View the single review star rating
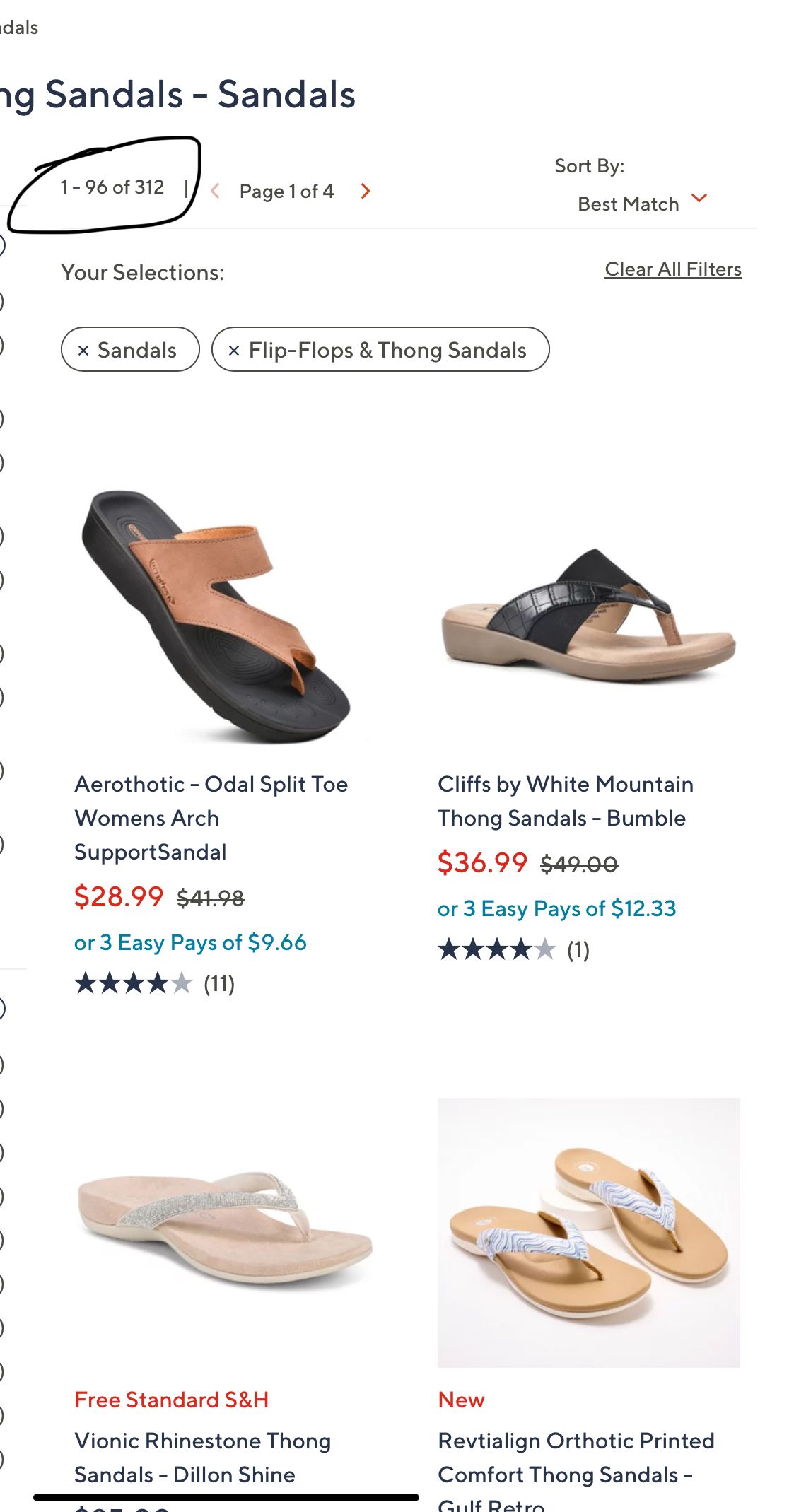 pyautogui.click(x=513, y=949)
